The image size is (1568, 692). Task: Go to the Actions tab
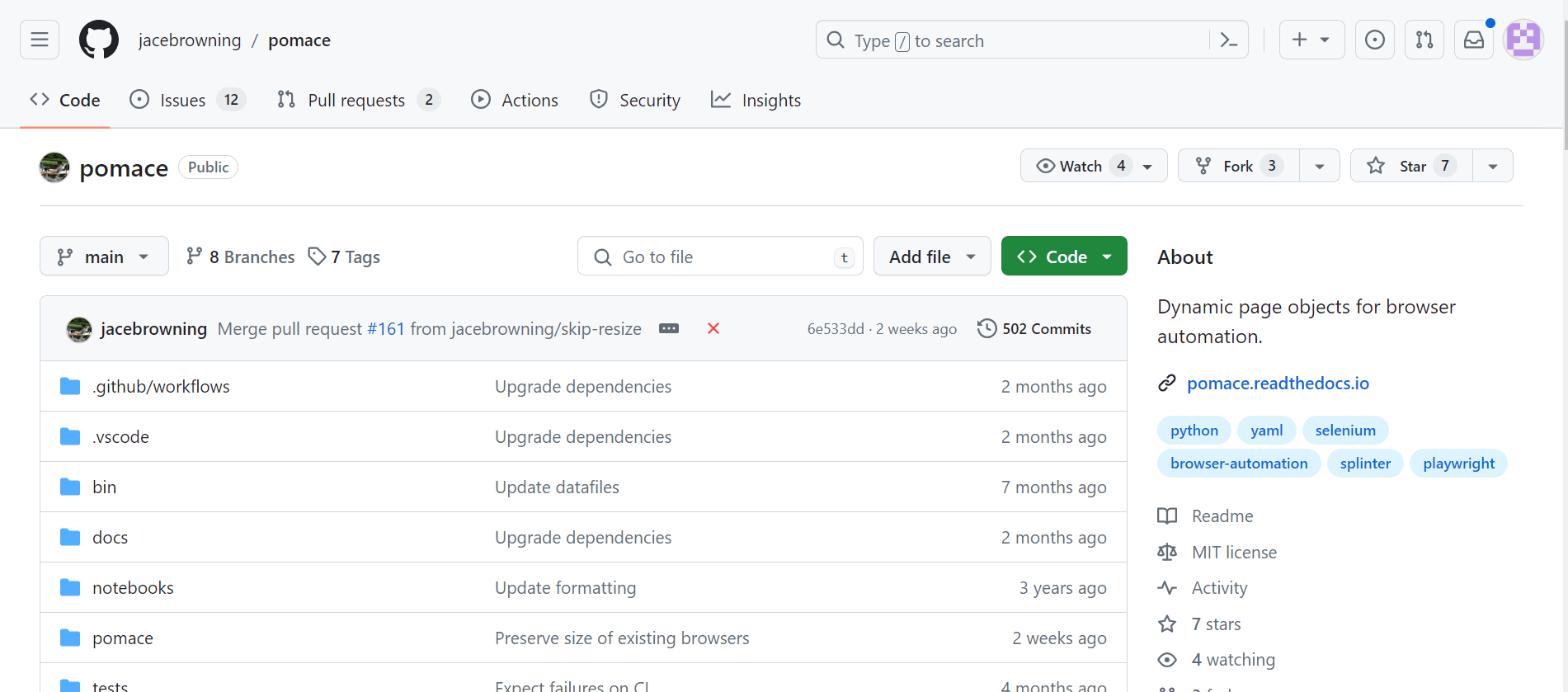click(515, 100)
